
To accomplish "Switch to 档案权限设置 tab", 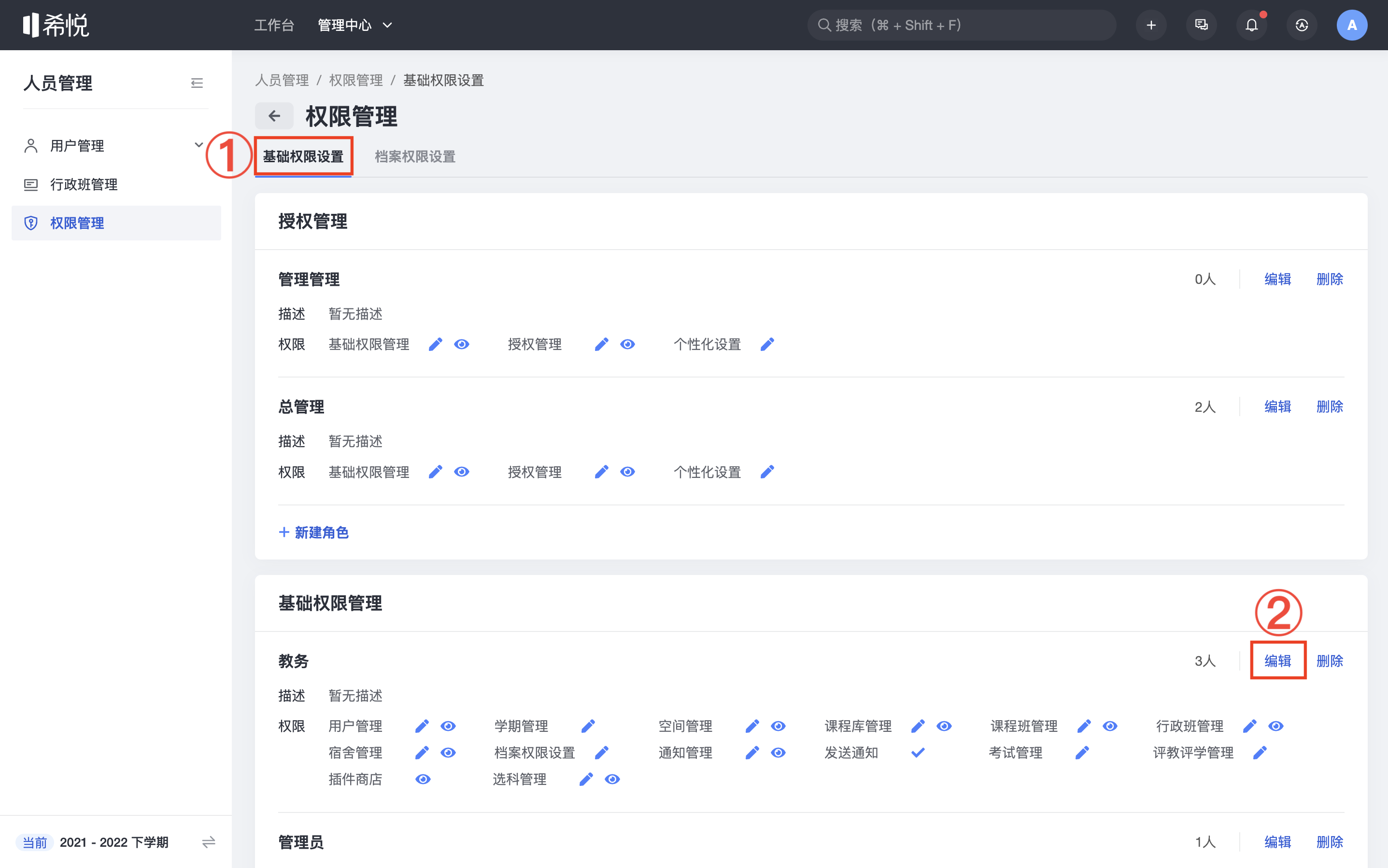I will click(415, 156).
